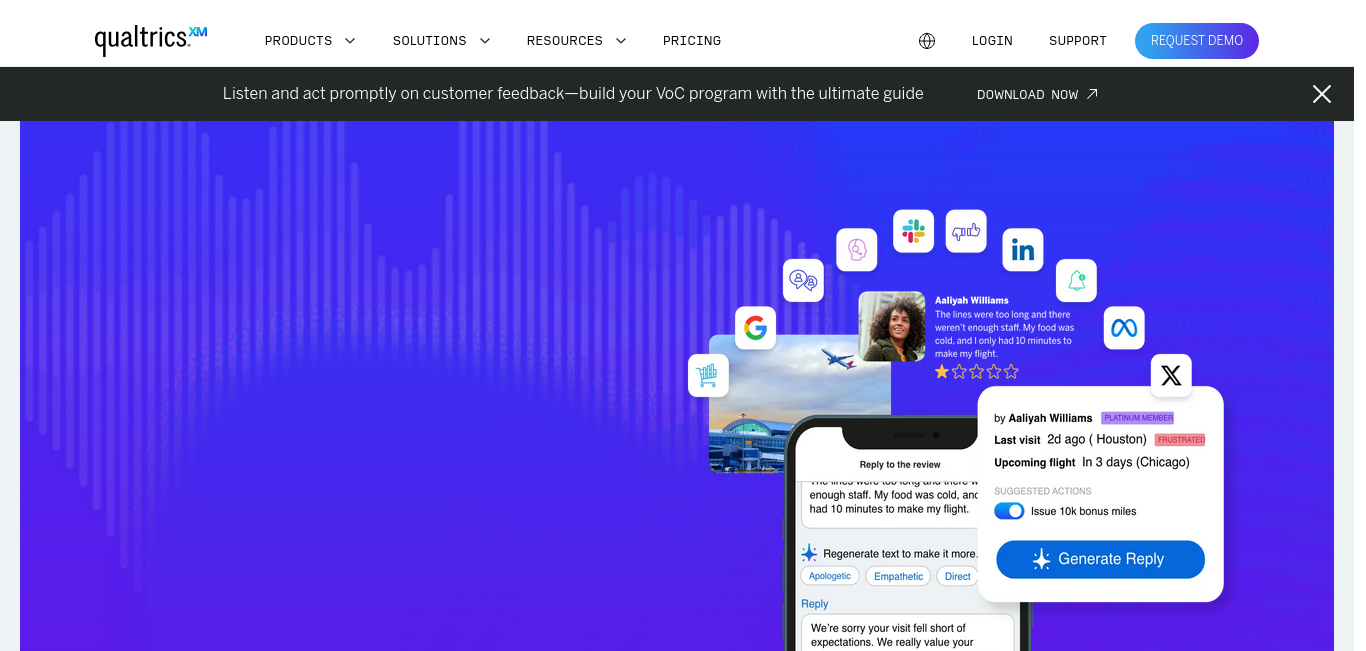The width and height of the screenshot is (1366, 651).
Task: Click the chat people icon tile
Action: 803,281
